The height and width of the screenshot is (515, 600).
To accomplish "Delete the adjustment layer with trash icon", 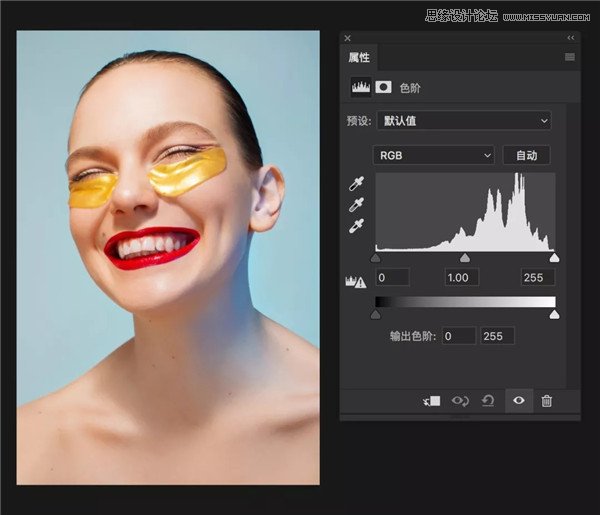I will (x=546, y=400).
